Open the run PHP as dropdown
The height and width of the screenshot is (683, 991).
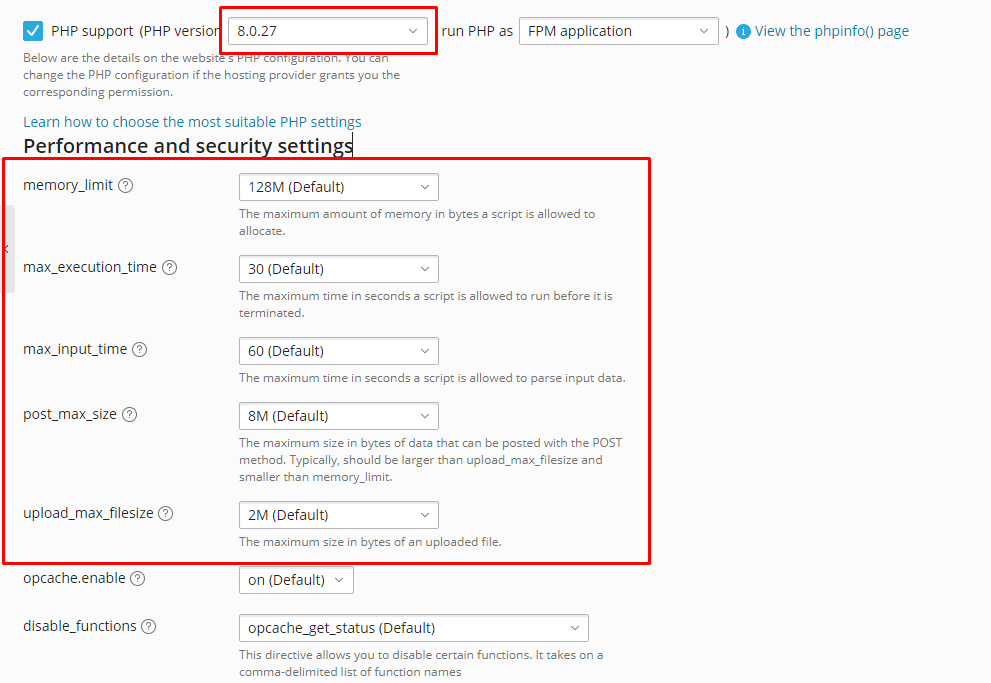pyautogui.click(x=618, y=31)
